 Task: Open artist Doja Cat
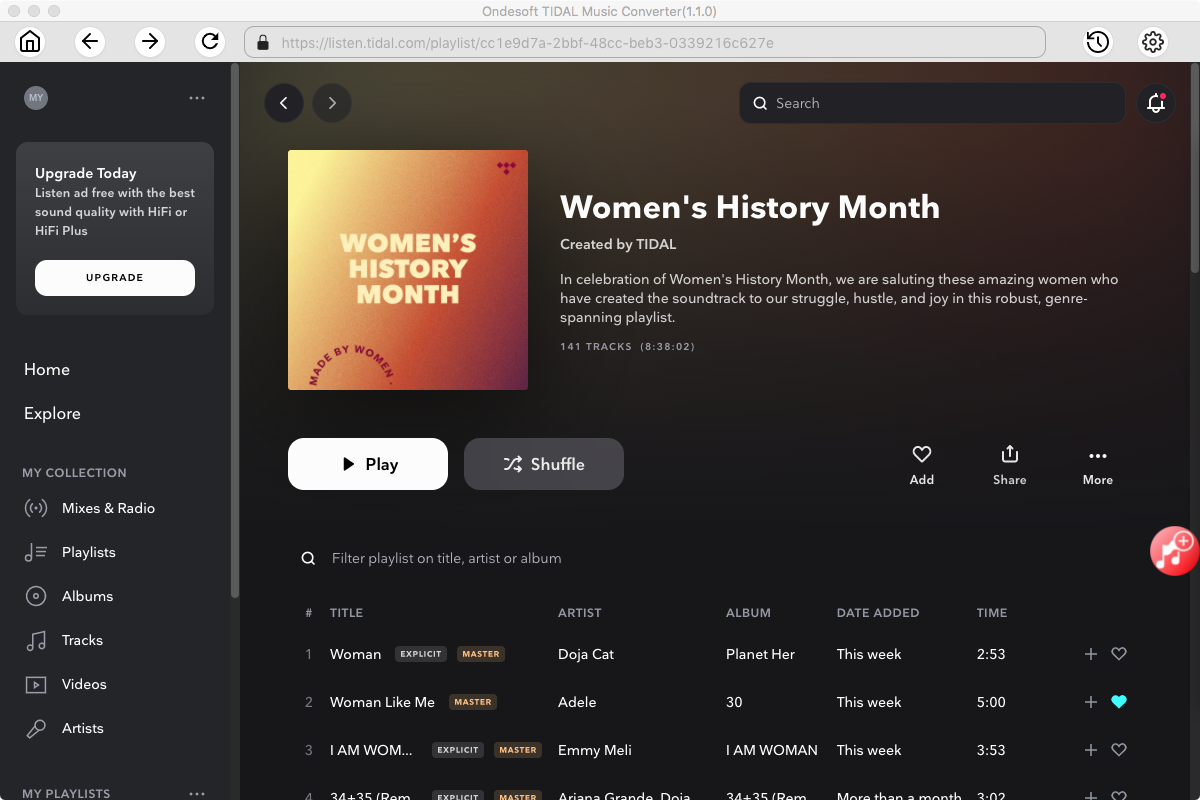pyautogui.click(x=586, y=654)
